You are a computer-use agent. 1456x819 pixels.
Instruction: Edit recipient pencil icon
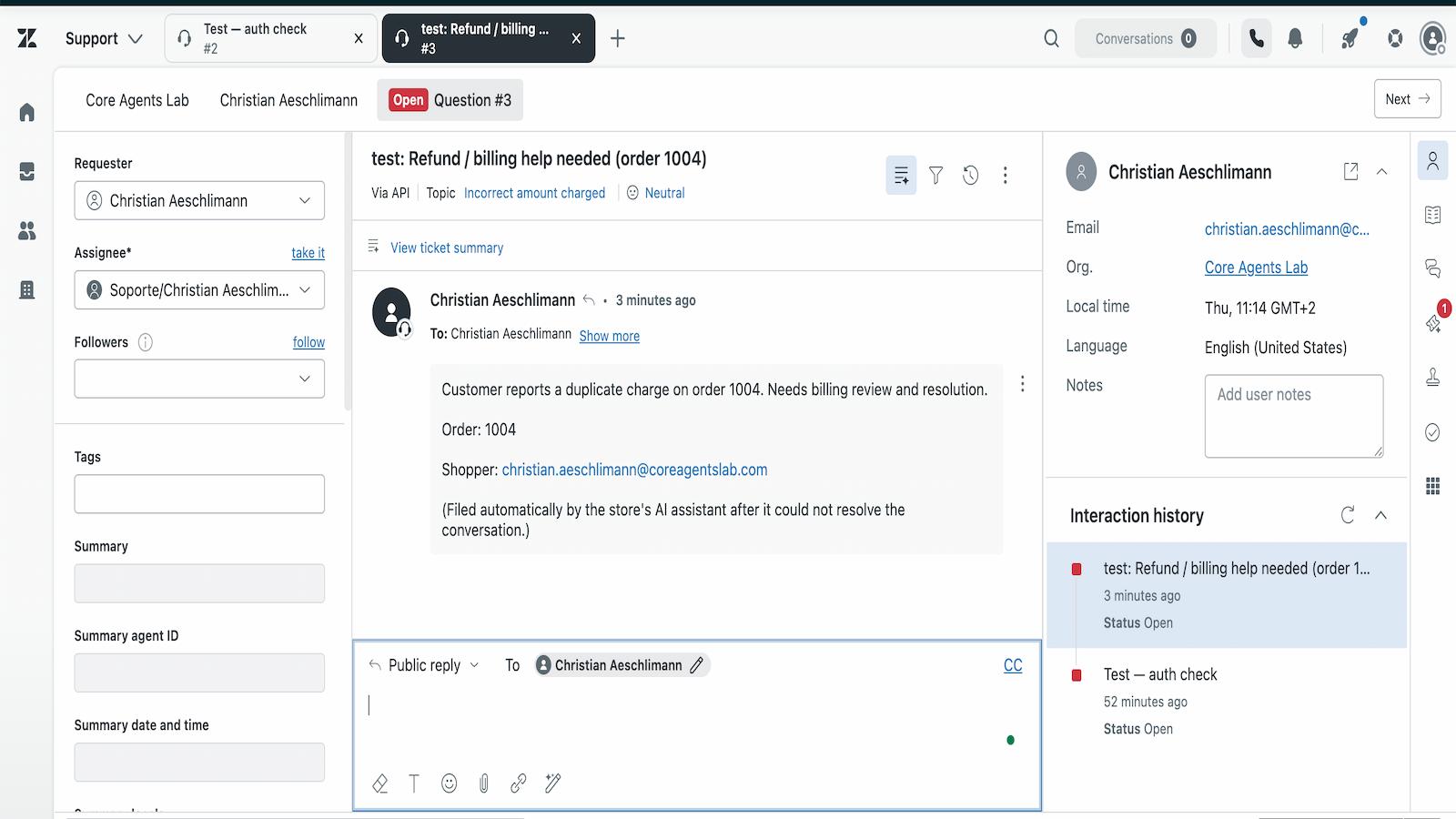coord(697,665)
